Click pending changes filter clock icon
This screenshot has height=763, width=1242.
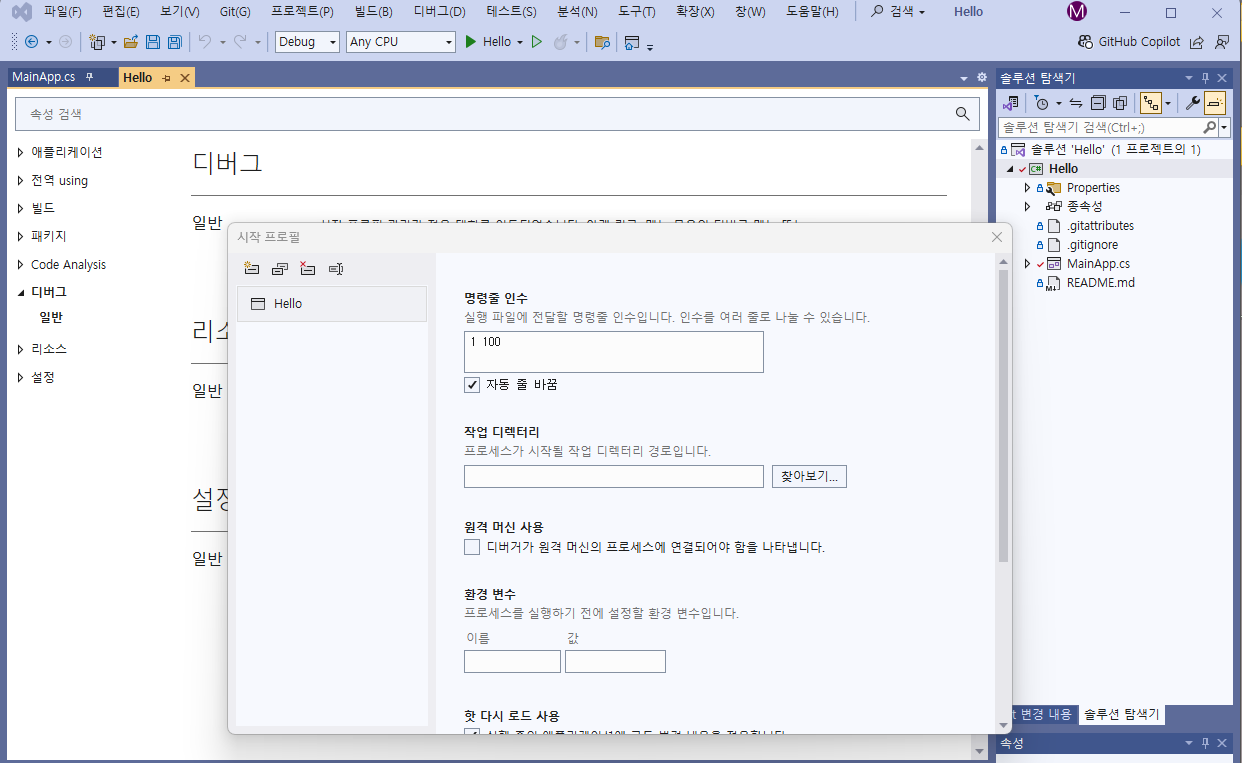click(1041, 103)
